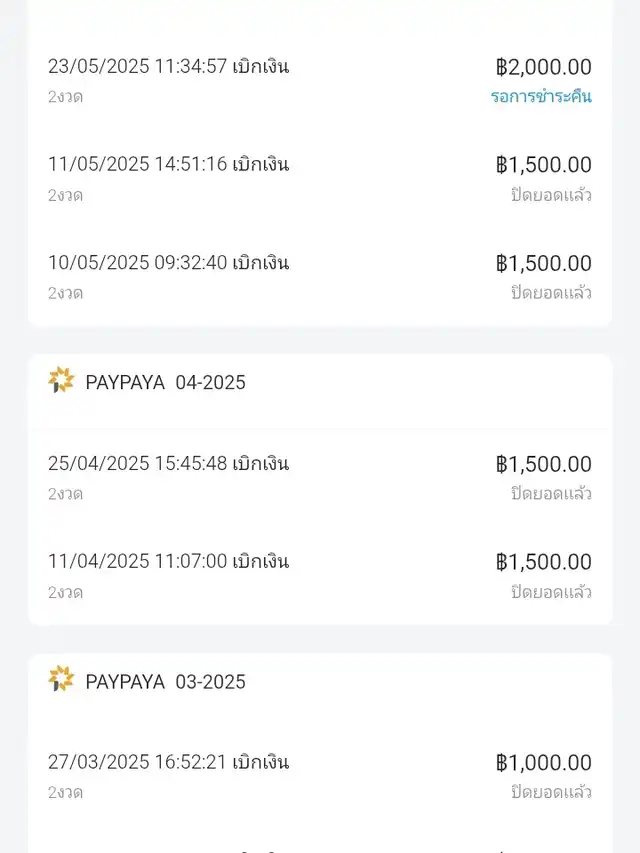
Task: Tap the ฿1,500.00 amount for 25/04/2025
Action: tap(544, 464)
